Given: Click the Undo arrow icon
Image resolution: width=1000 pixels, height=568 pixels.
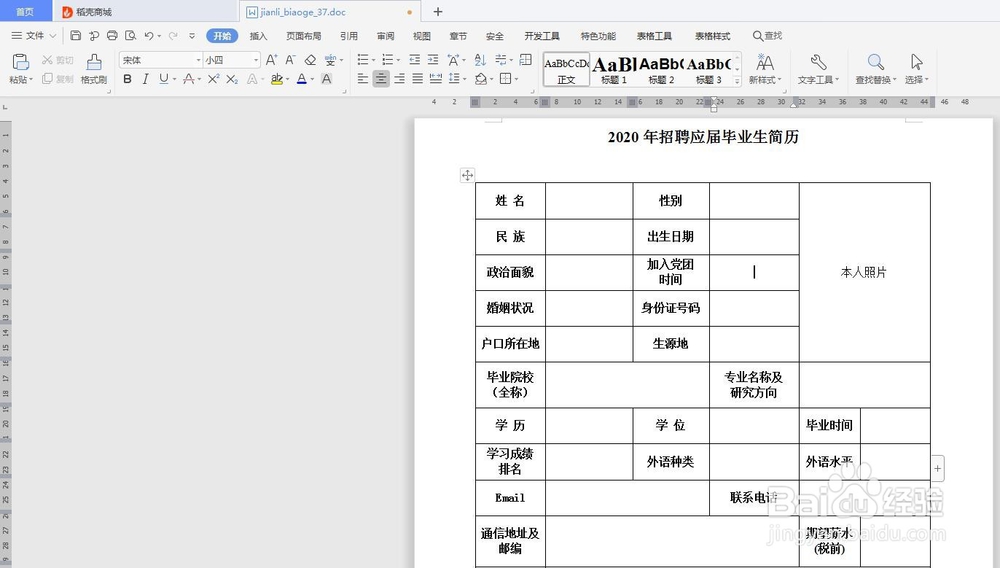Looking at the screenshot, I should [x=149, y=36].
